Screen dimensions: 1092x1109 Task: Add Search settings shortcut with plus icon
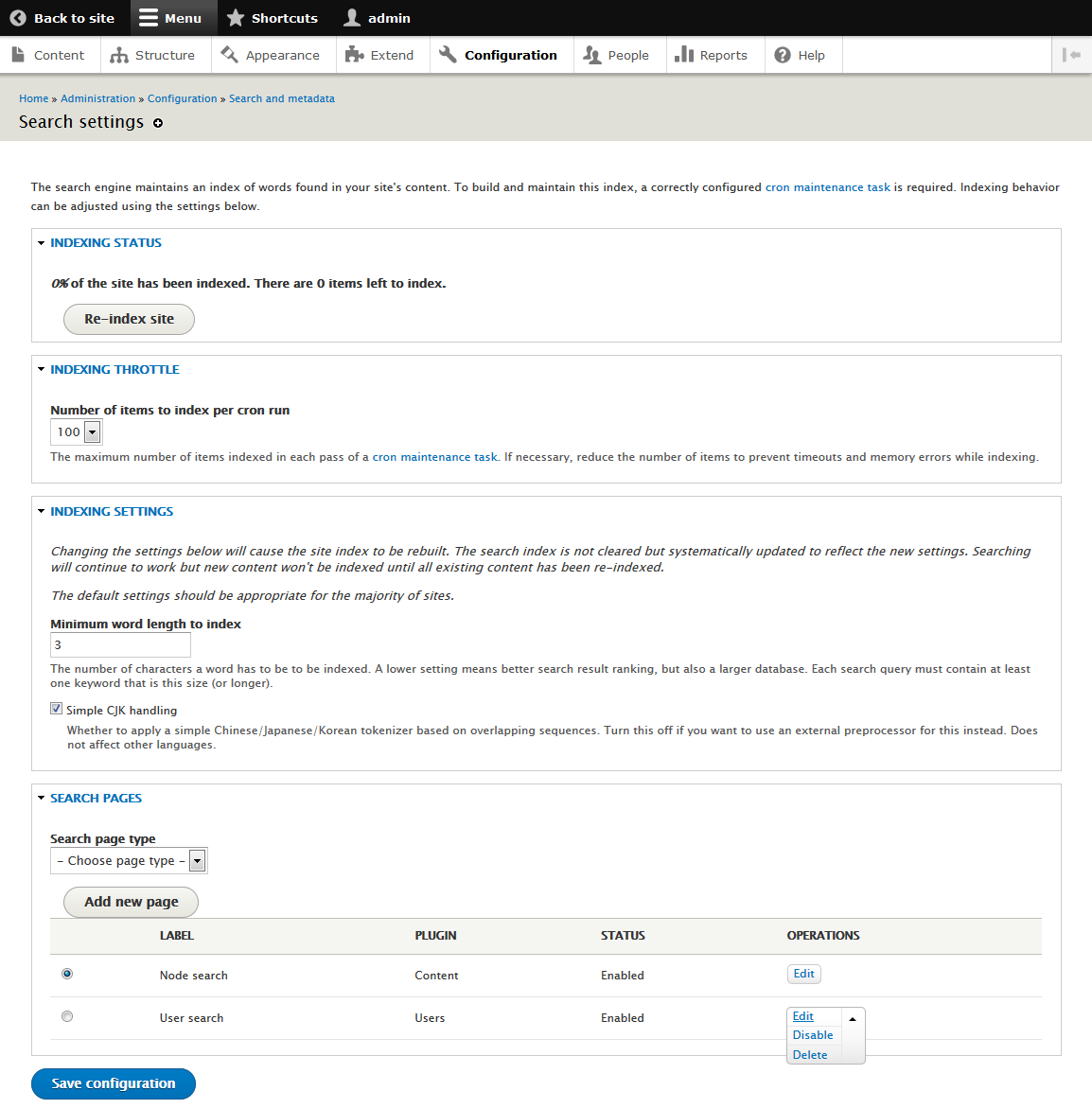point(158,123)
